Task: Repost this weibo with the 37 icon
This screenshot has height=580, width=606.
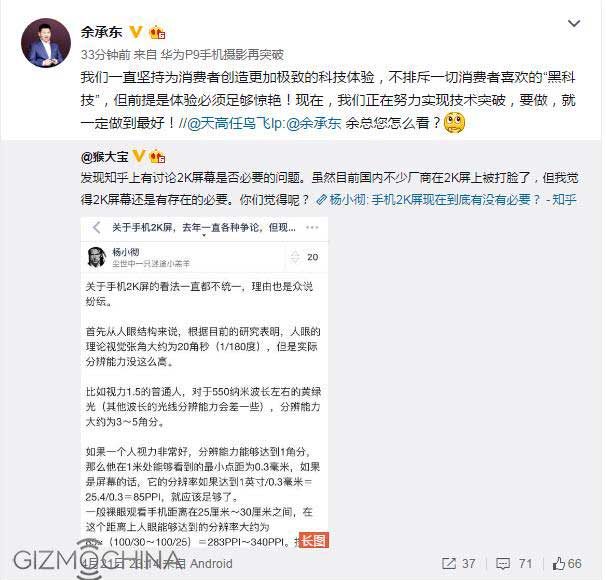Action: [459, 563]
